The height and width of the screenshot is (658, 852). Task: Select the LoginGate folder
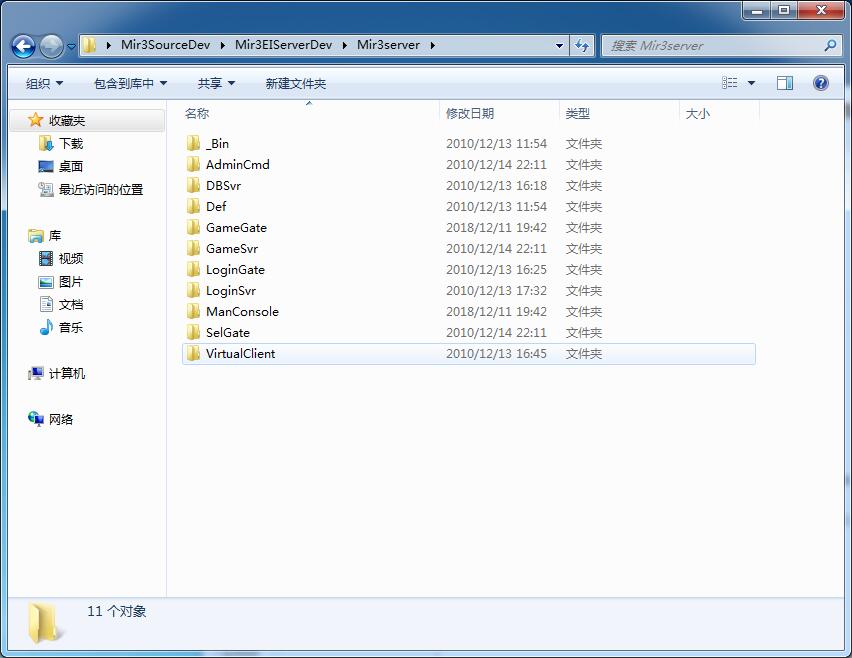[235, 269]
